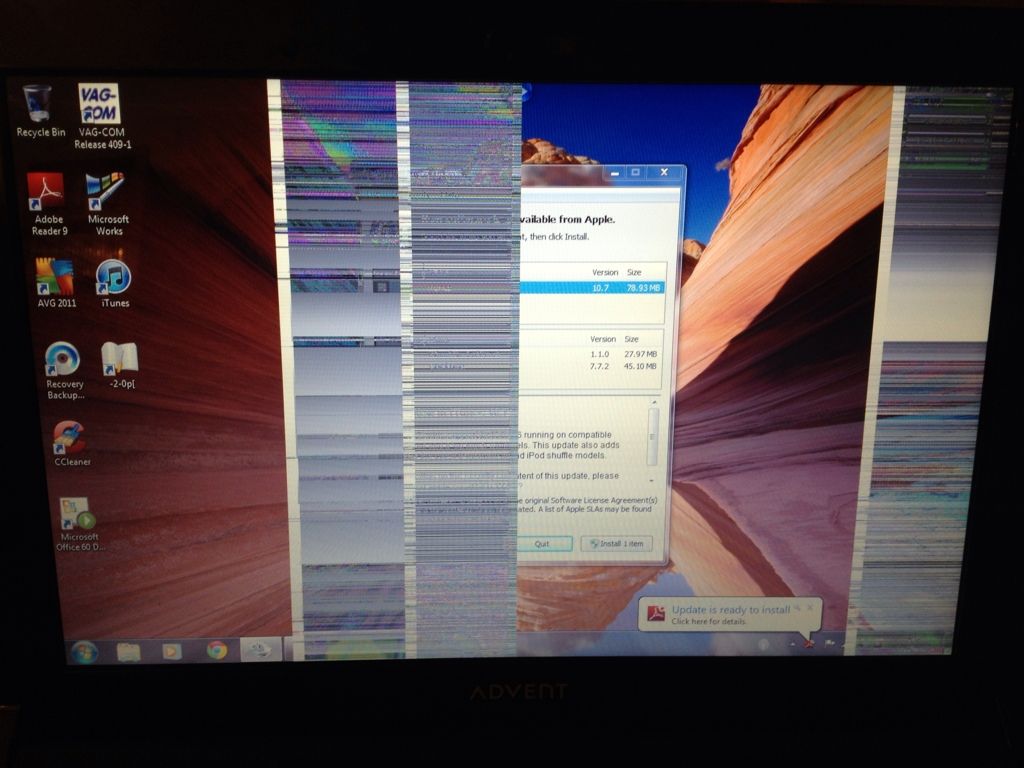
Task: Click the Size column header in upper list
Action: (x=634, y=272)
